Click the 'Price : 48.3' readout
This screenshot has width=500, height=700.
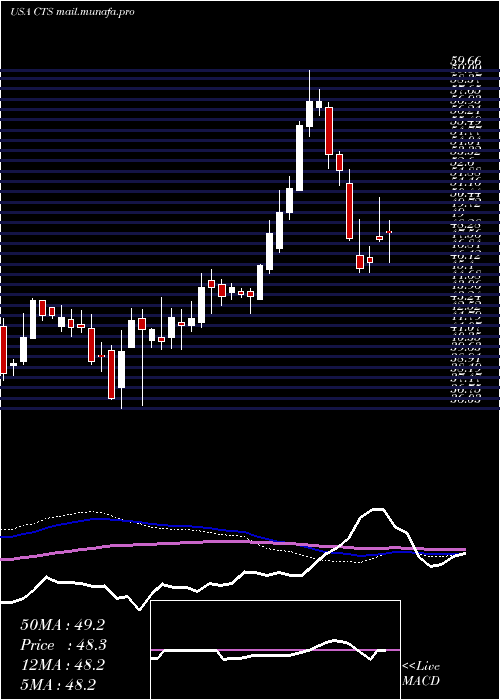click(64, 645)
